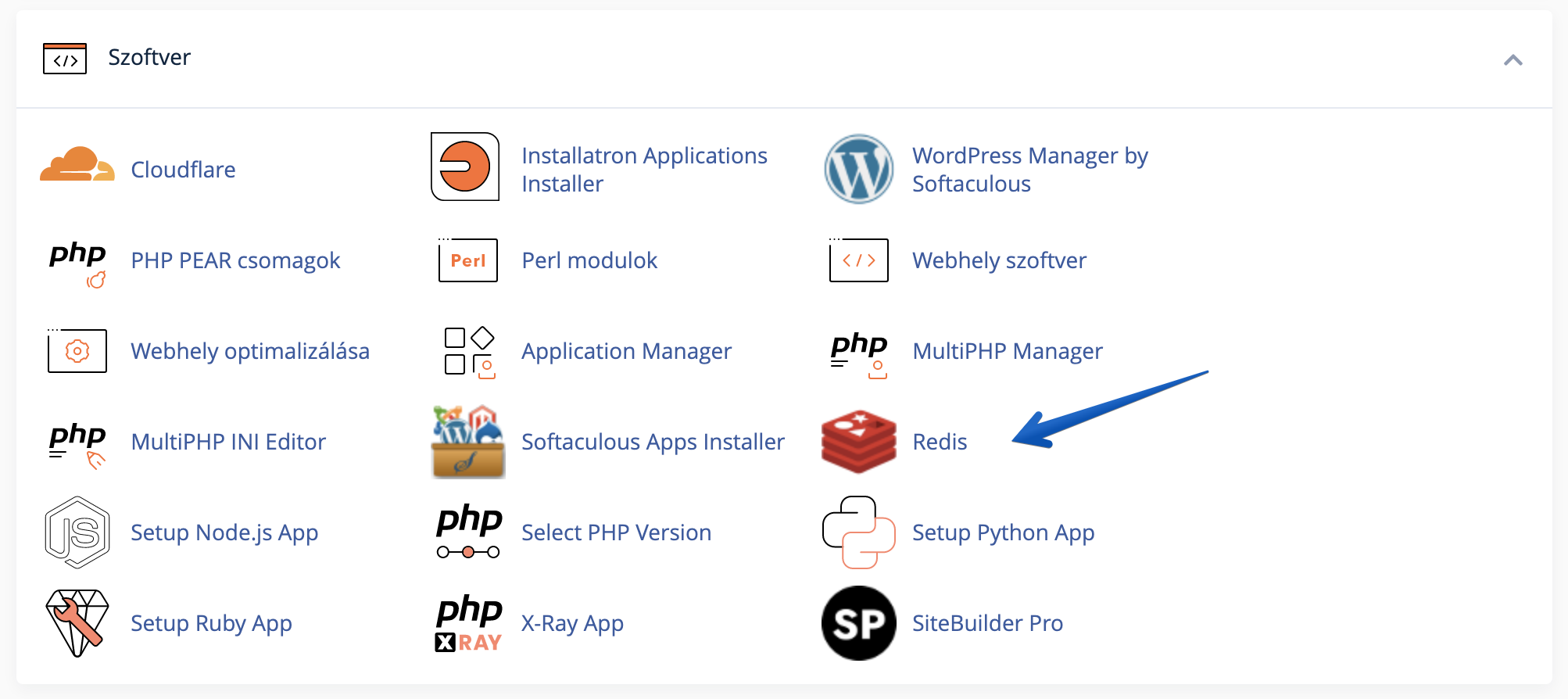Click the Softaculous Apps Installer box icon
Image resolution: width=1568 pixels, height=699 pixels.
(468, 442)
